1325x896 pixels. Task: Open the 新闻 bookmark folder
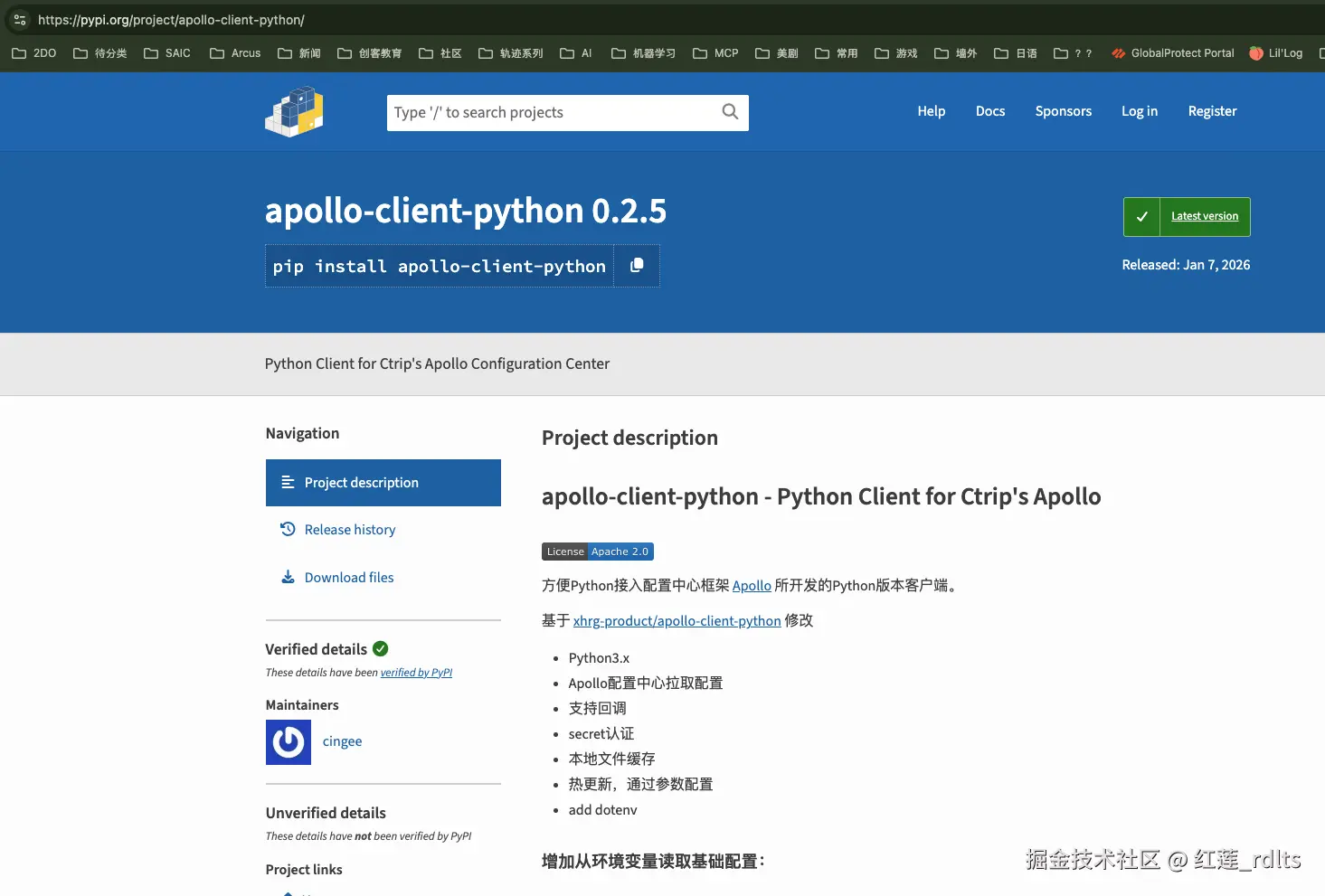pyautogui.click(x=299, y=53)
